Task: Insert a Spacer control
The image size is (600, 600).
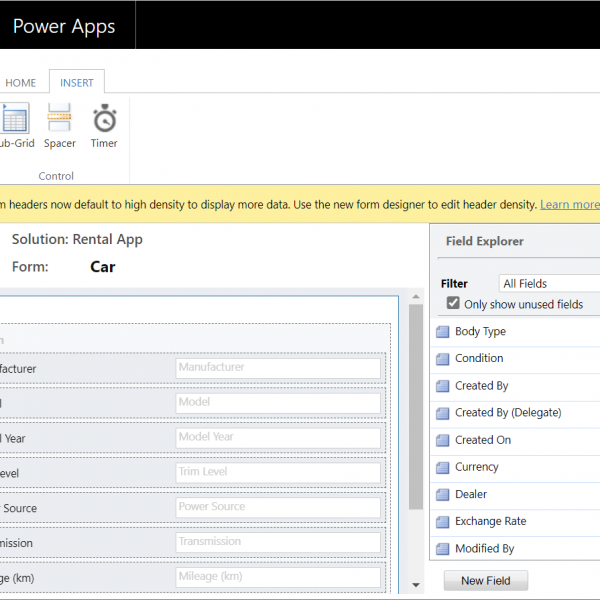Action: [x=59, y=126]
